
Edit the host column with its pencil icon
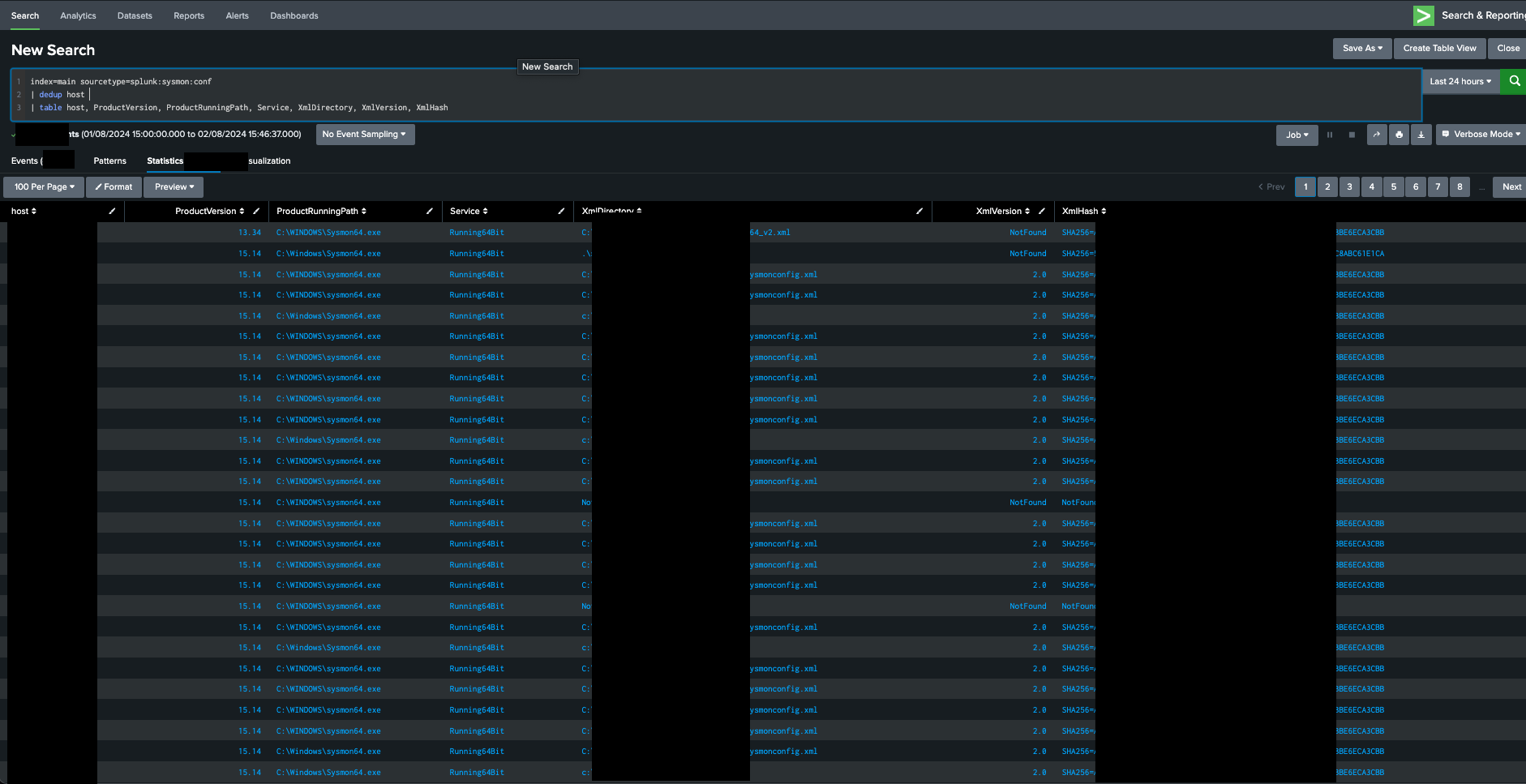[112, 211]
